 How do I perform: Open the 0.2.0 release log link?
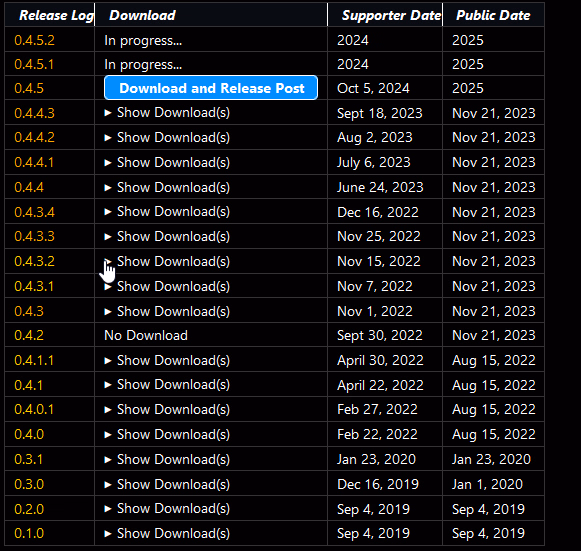(29, 509)
